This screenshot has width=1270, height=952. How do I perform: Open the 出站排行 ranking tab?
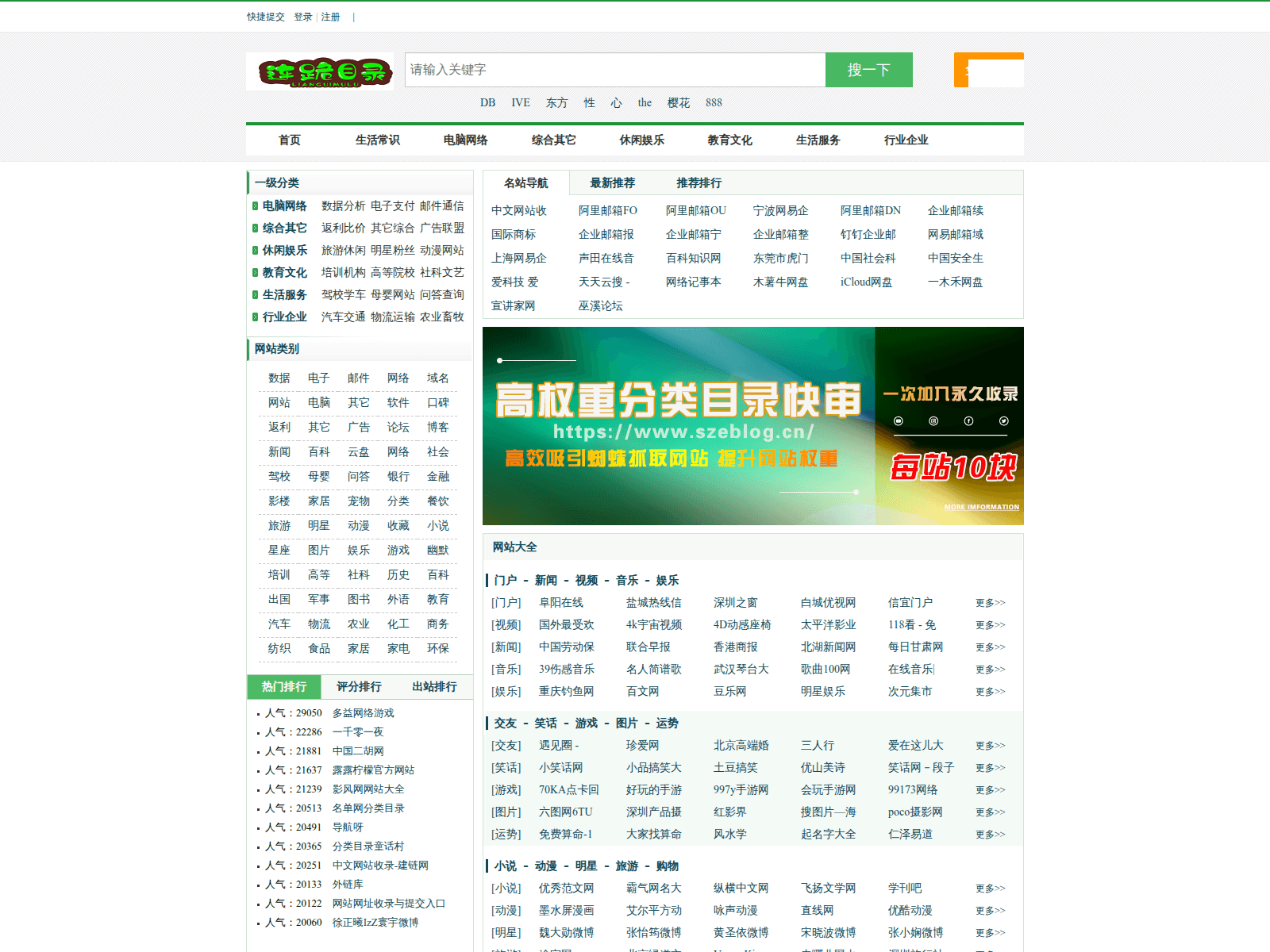point(434,687)
